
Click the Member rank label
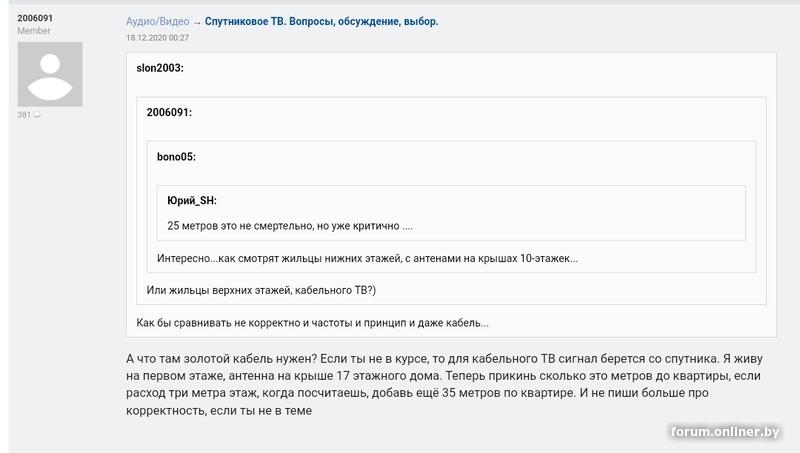pyautogui.click(x=34, y=32)
